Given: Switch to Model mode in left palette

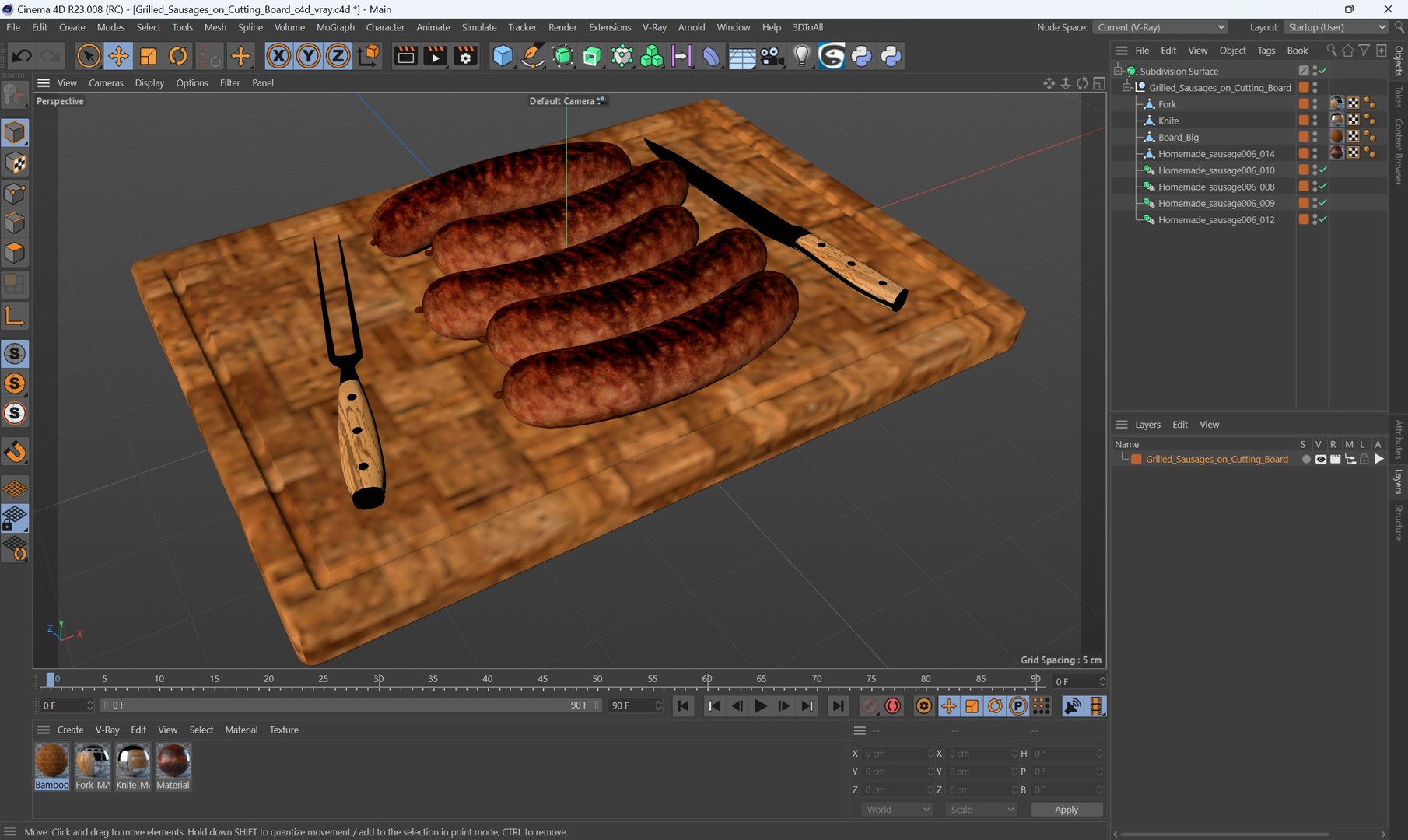Looking at the screenshot, I should 15,133.
